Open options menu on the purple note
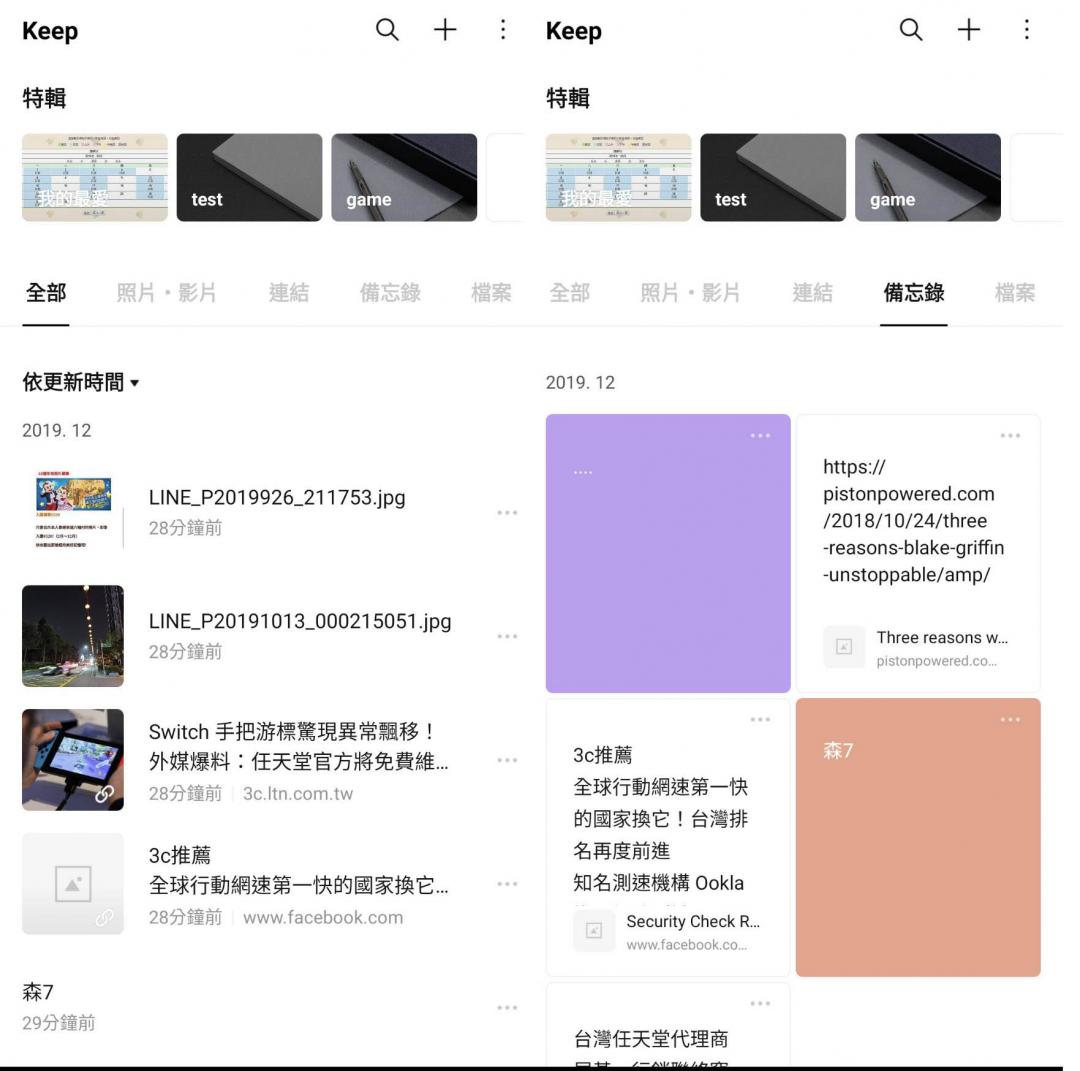 pos(760,436)
